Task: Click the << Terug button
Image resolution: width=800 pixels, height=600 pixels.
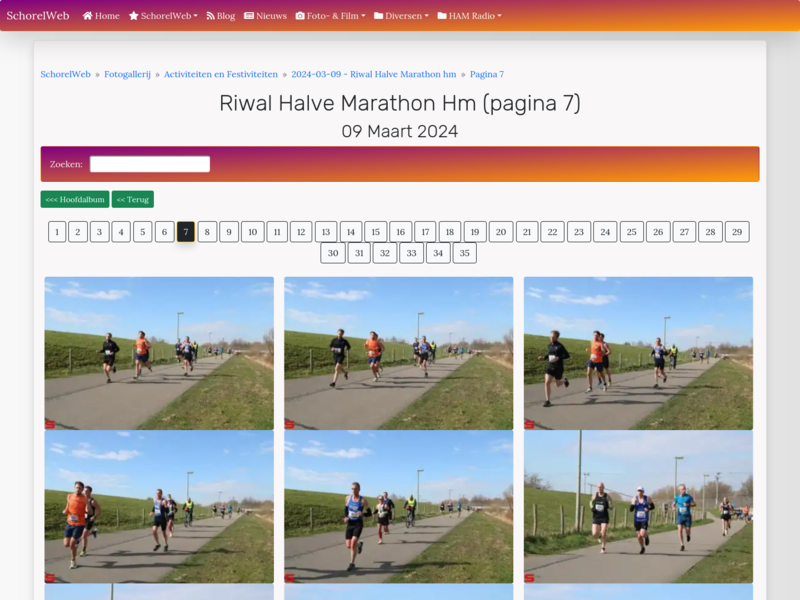Action: [x=133, y=199]
